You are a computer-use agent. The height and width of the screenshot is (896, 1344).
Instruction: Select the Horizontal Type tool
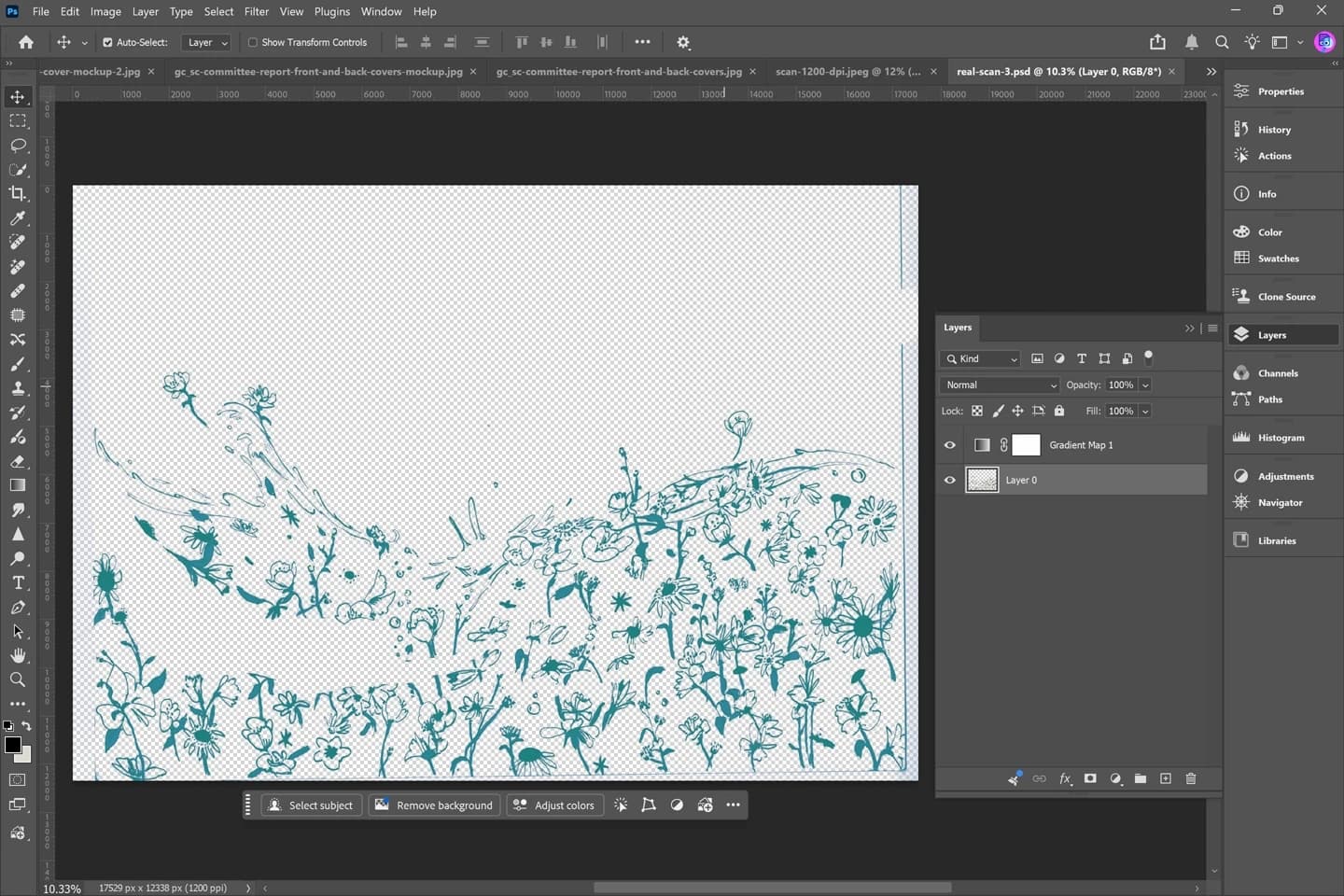point(18,582)
